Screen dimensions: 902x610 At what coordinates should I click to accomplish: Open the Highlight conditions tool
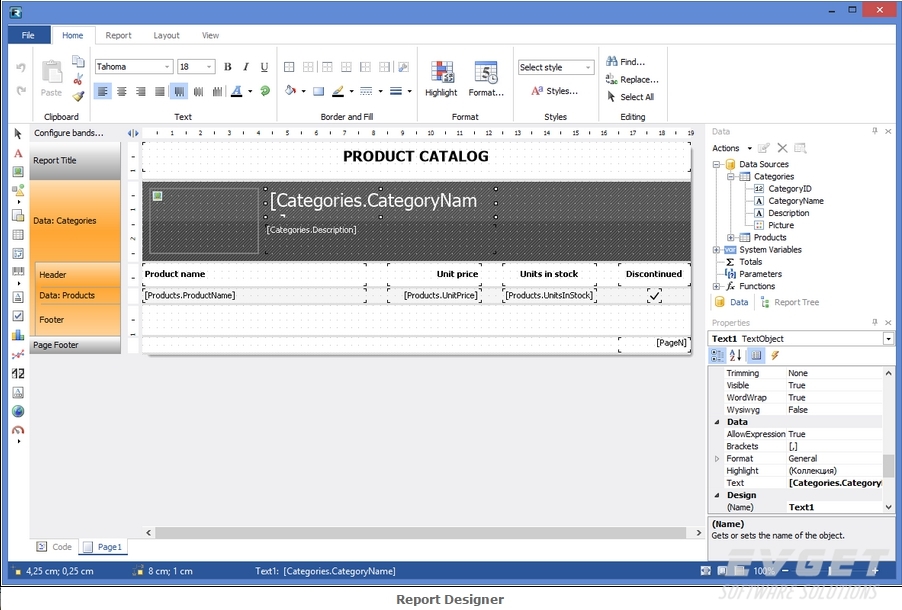tap(441, 78)
